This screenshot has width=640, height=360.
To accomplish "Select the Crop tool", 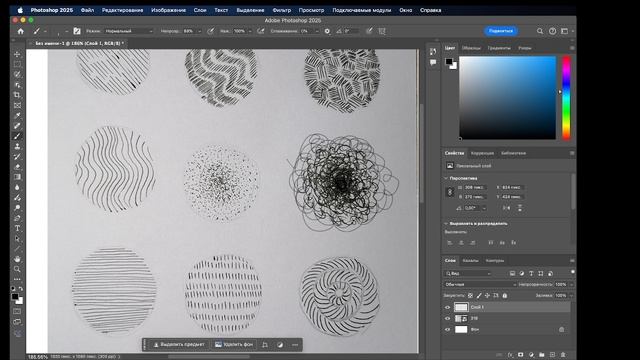I will [17, 95].
